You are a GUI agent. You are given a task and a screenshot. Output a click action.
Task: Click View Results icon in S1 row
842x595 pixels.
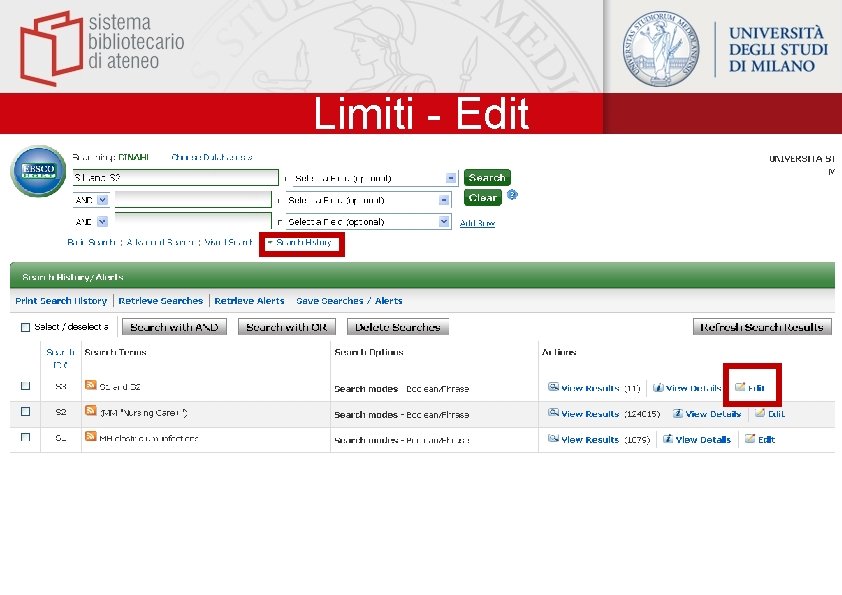point(553,438)
